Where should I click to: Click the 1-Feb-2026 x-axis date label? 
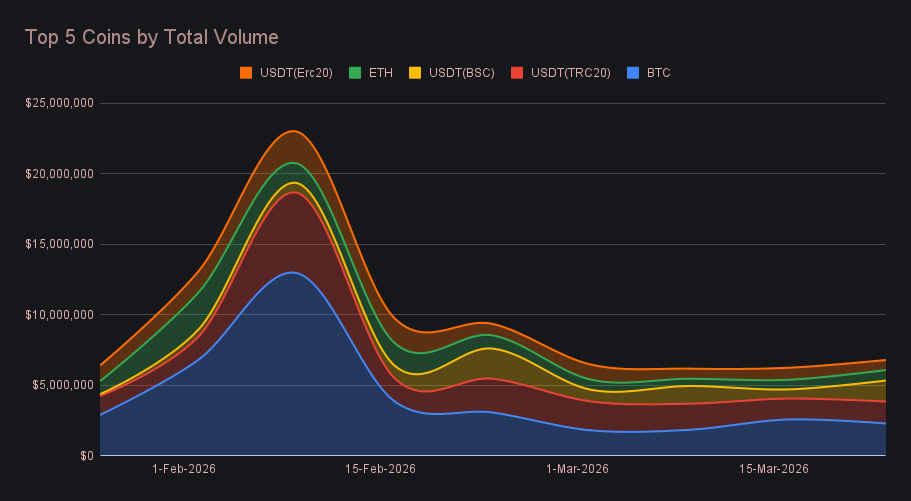click(184, 469)
